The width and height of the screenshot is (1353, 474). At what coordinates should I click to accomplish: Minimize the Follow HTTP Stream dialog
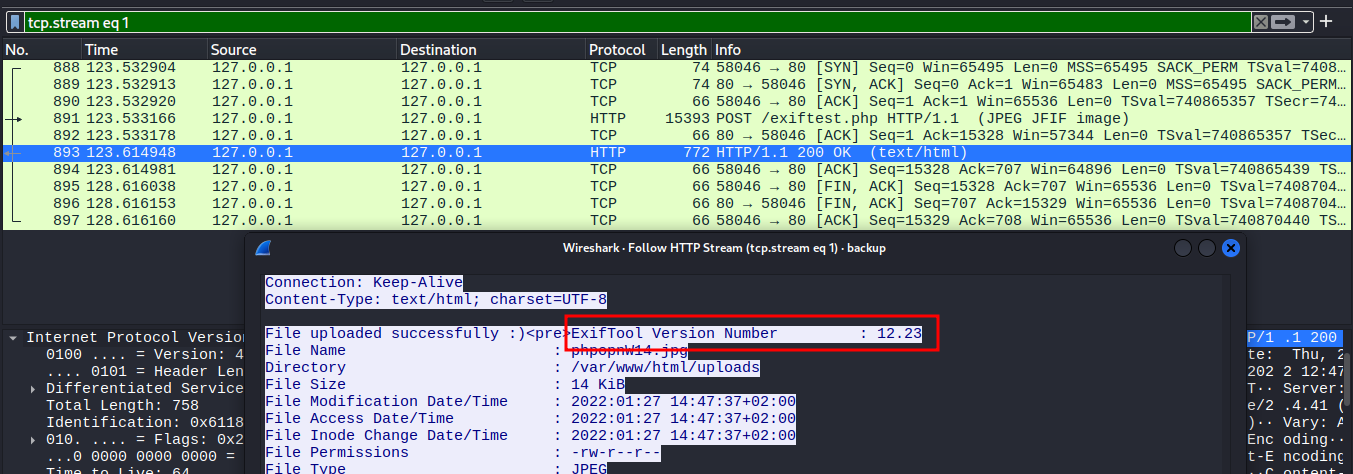(x=1183, y=248)
